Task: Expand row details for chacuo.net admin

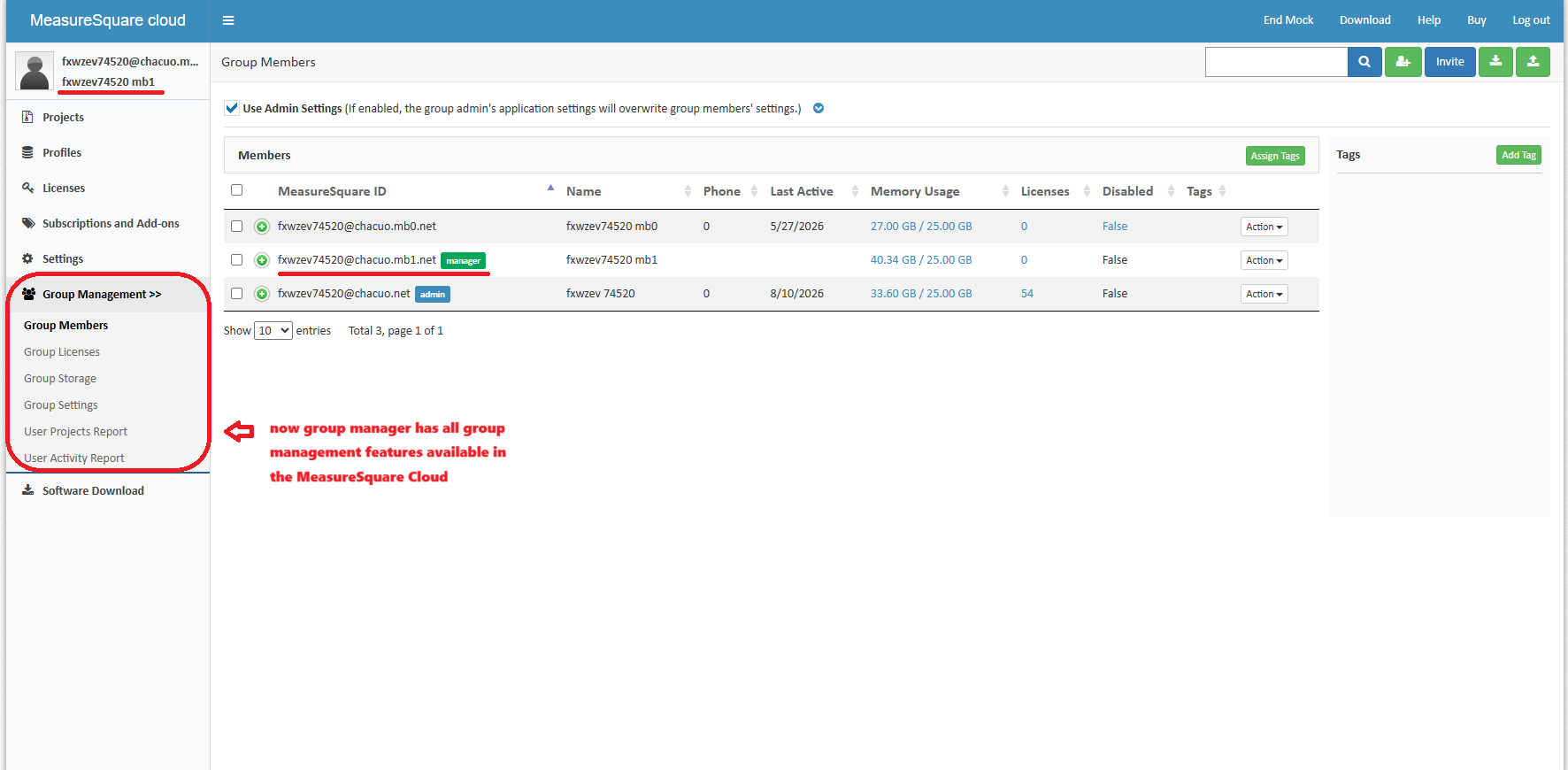Action: coord(262,294)
